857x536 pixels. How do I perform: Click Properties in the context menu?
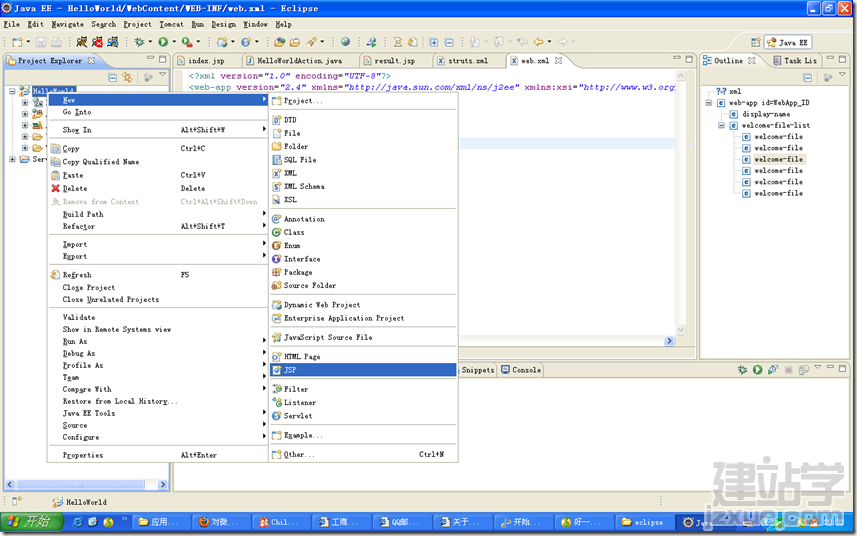pos(158,455)
